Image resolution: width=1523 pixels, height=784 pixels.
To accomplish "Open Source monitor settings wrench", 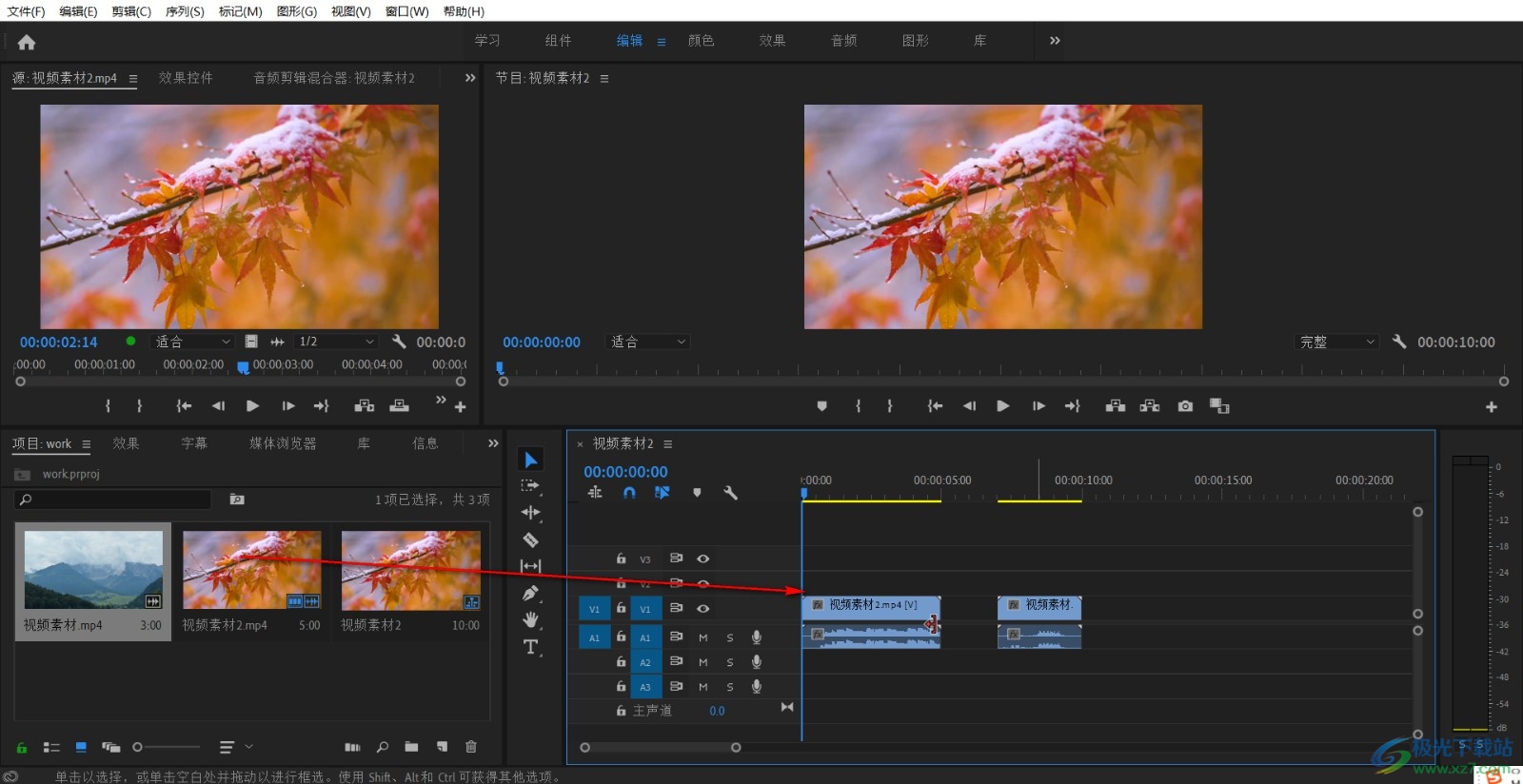I will (x=399, y=341).
